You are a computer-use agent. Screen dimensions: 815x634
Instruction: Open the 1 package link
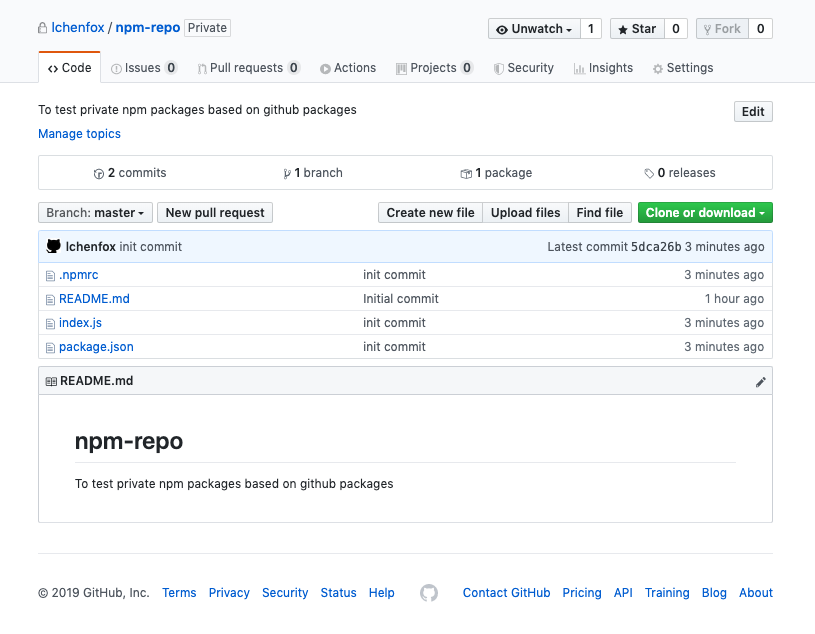496,173
